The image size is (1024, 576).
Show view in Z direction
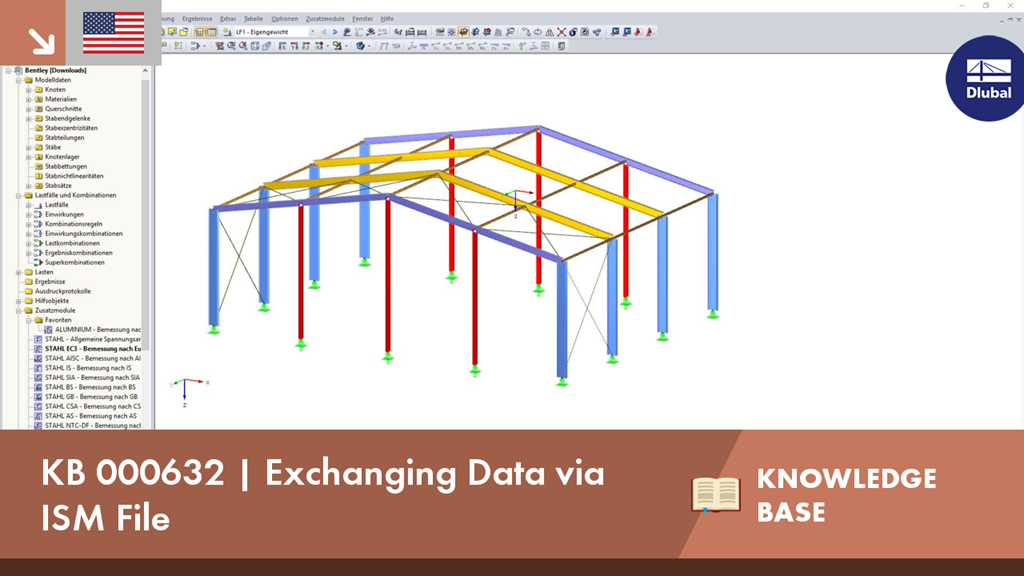[306, 46]
